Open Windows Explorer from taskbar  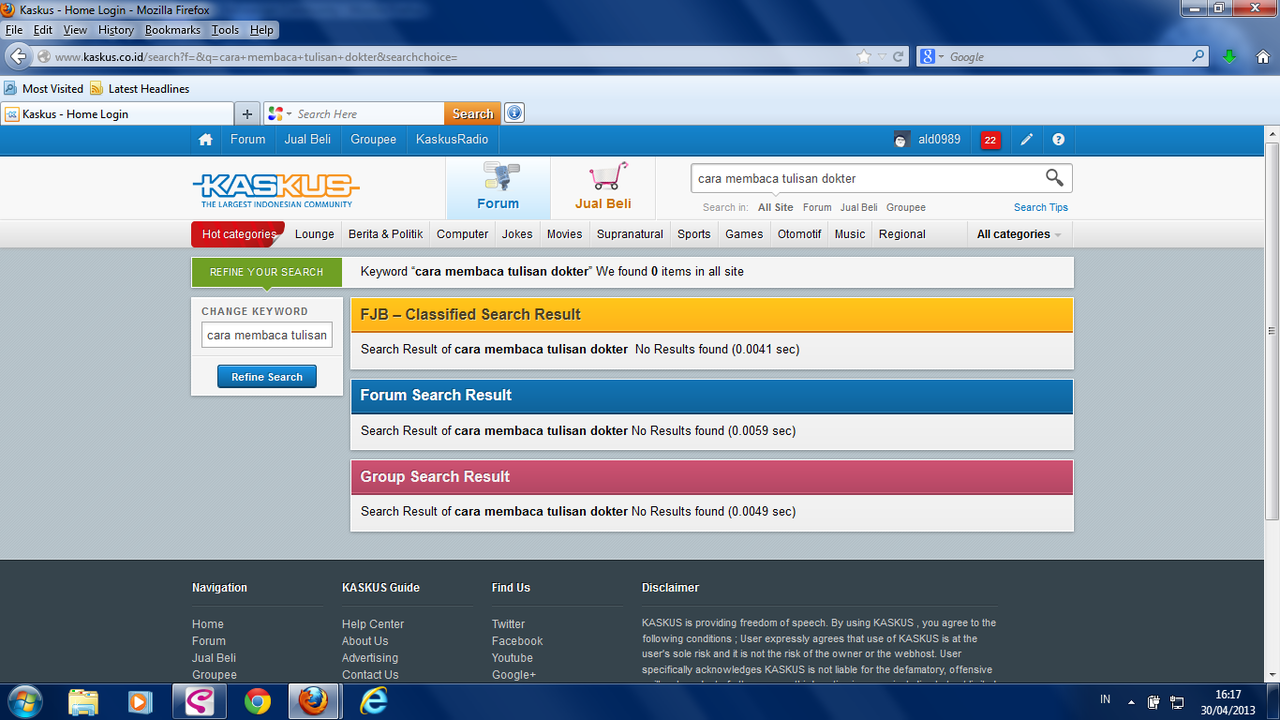click(x=85, y=702)
